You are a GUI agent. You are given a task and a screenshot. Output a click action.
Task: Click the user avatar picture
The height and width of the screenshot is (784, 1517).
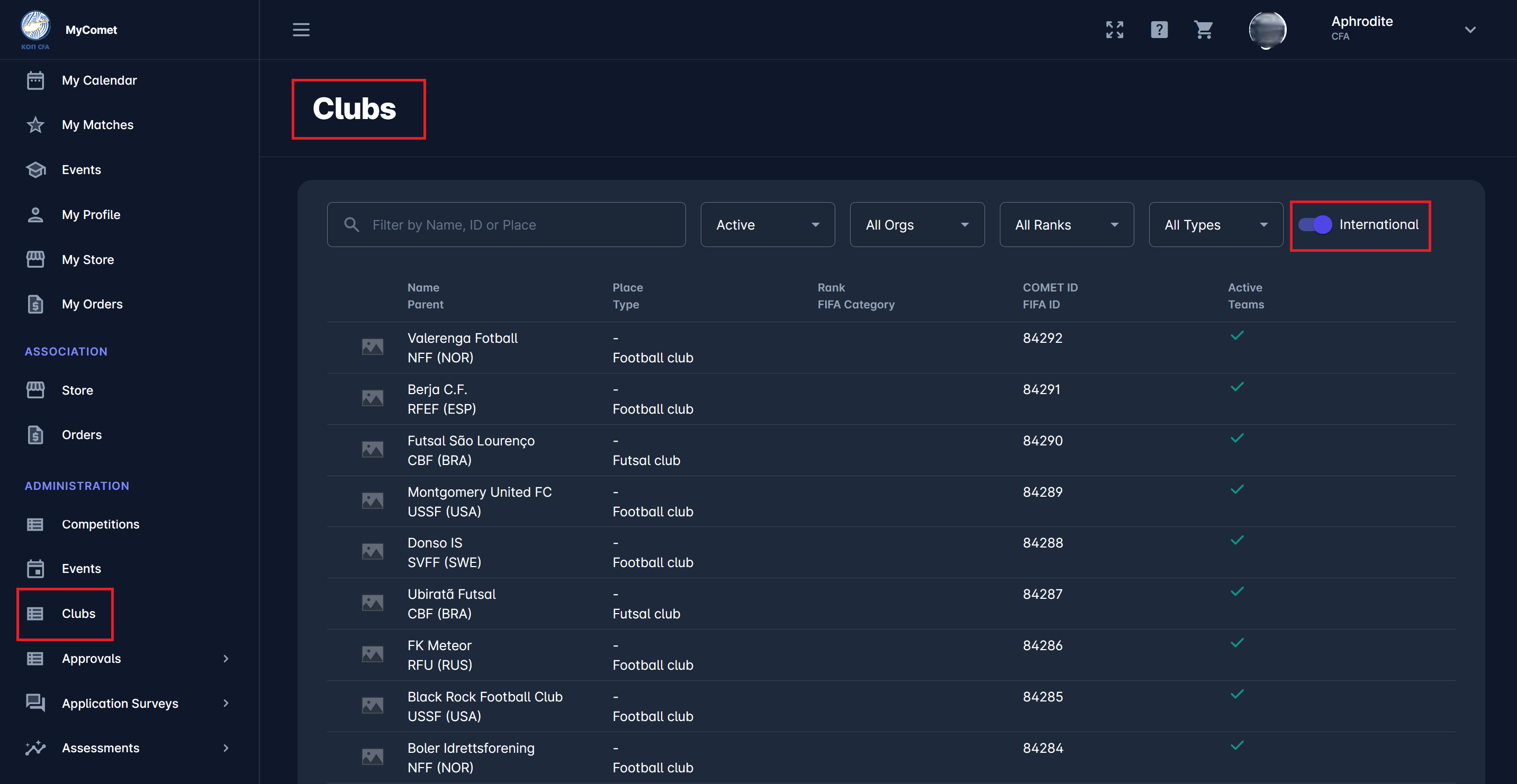pos(1267,30)
